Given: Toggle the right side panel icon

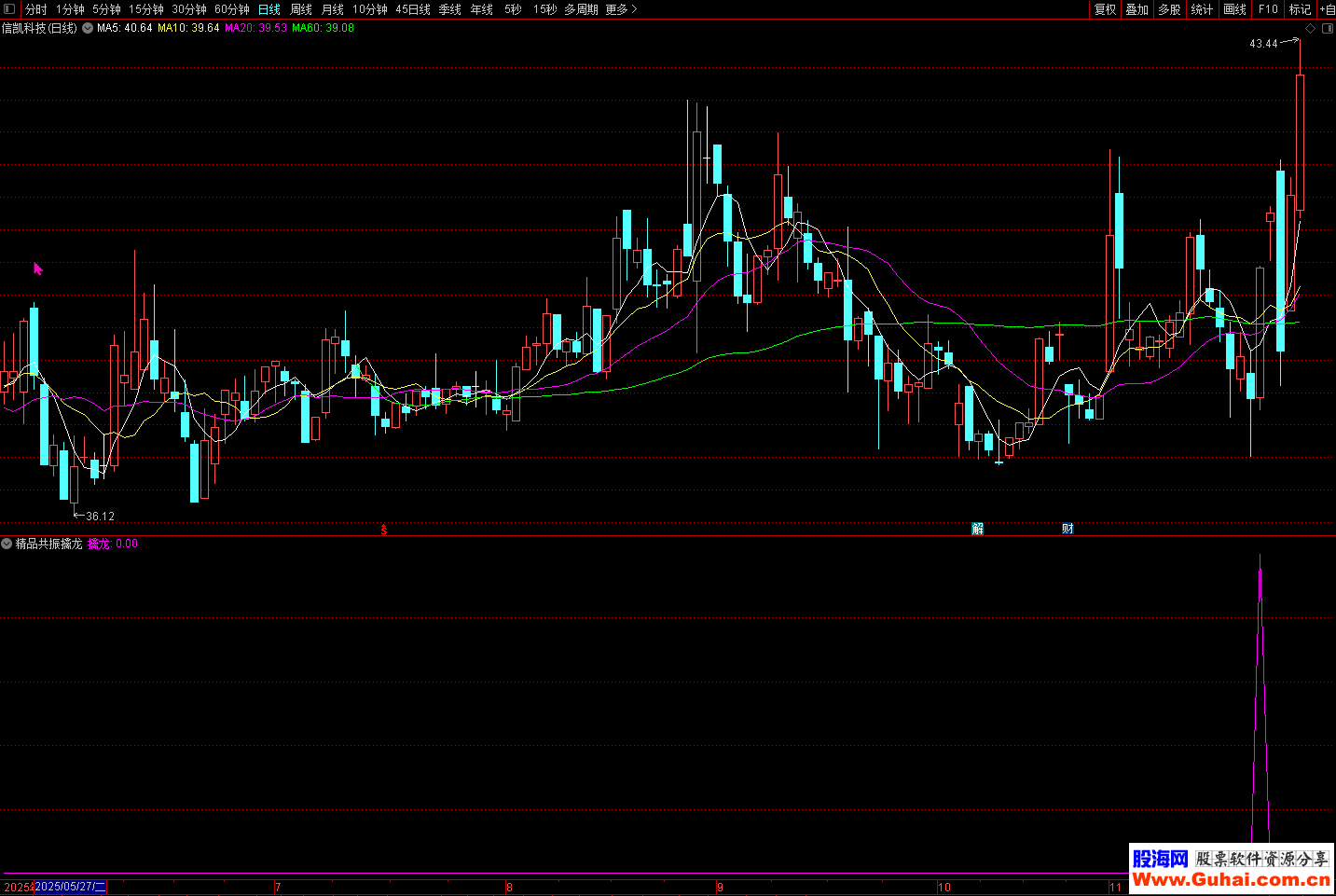Looking at the screenshot, I should click(x=1328, y=29).
